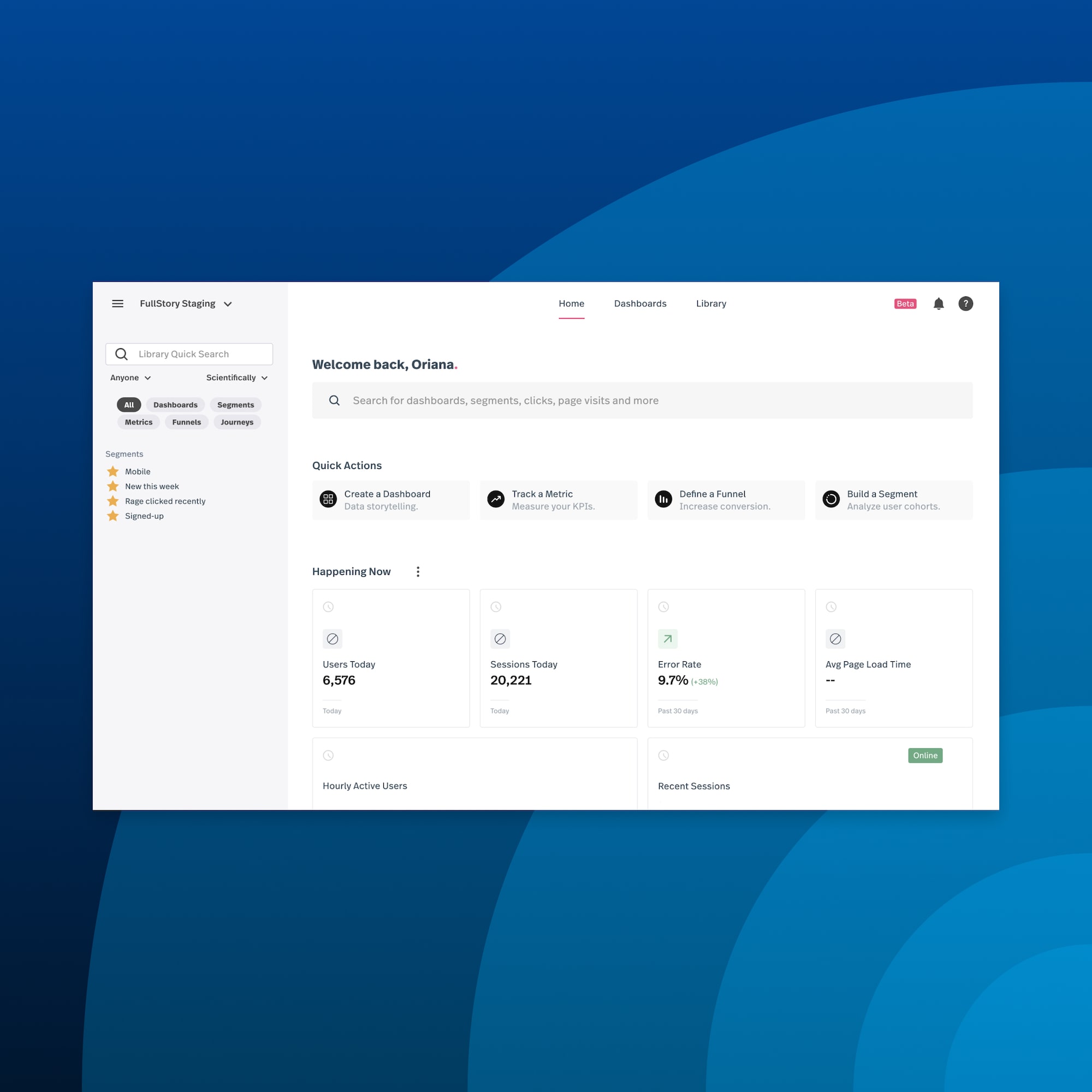Select the All filter toggle
This screenshot has width=1092, height=1092.
pyautogui.click(x=128, y=405)
